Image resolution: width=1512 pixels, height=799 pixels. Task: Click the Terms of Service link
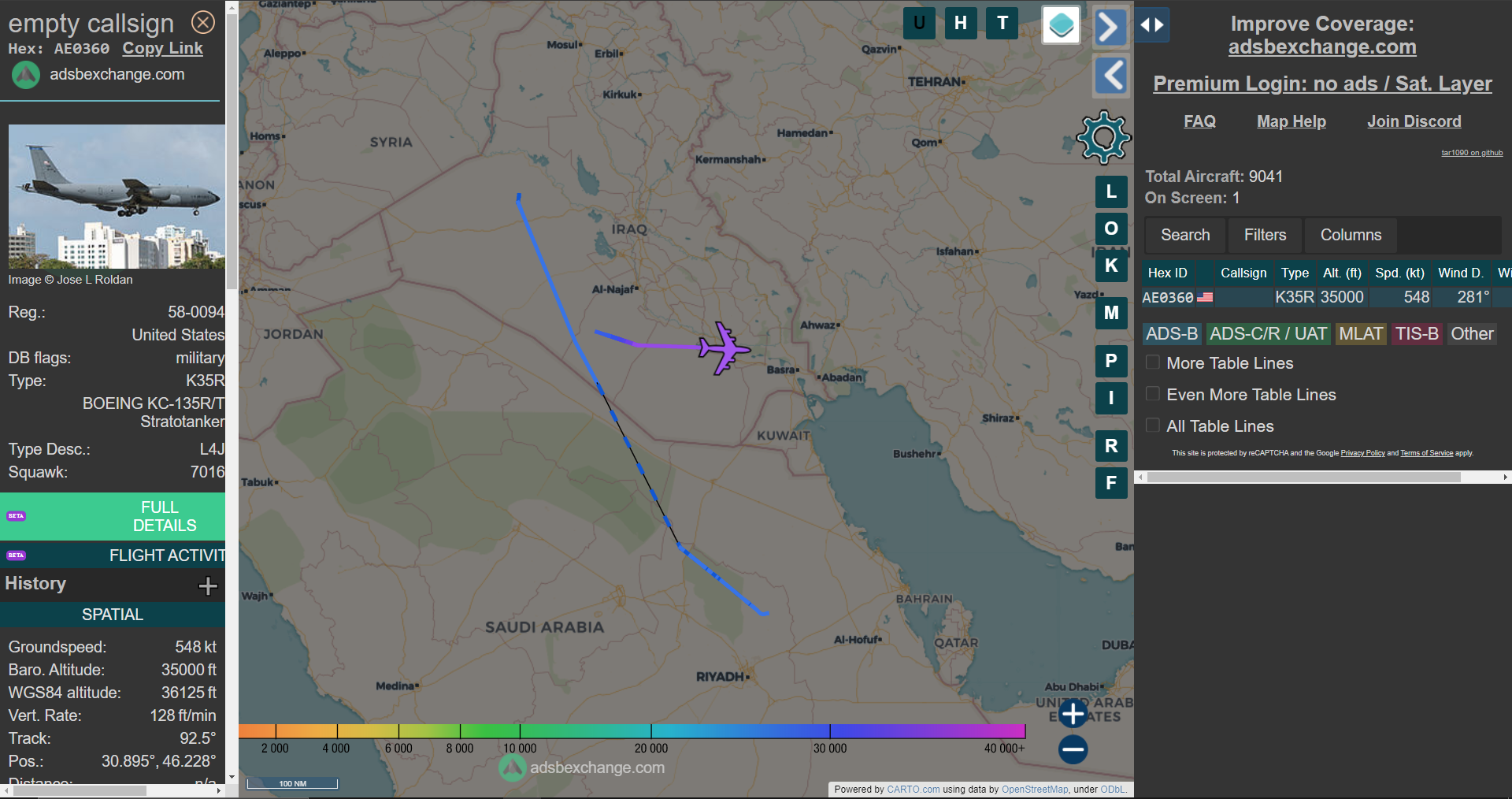[x=1426, y=453]
